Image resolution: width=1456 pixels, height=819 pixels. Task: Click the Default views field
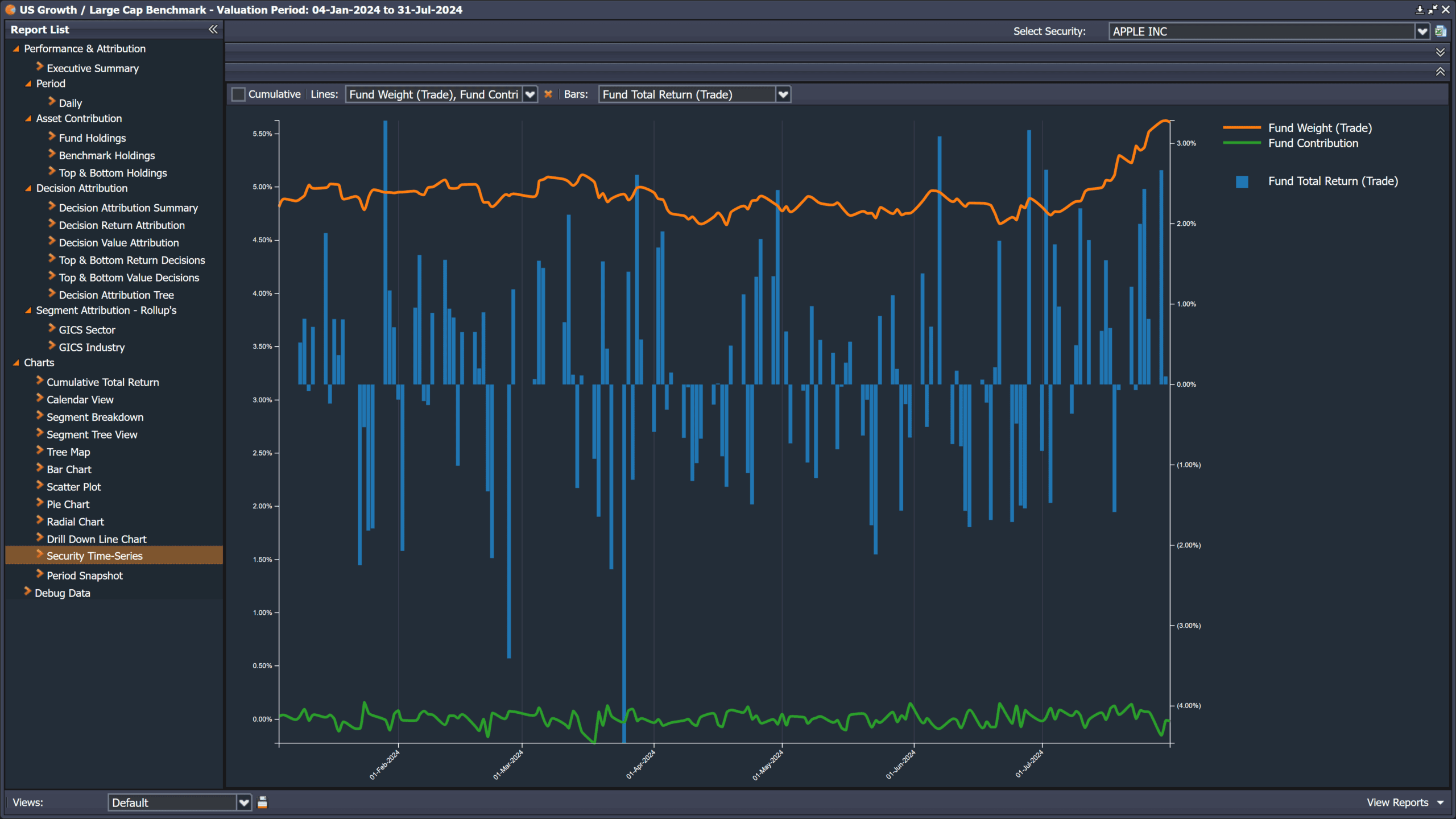[172, 803]
